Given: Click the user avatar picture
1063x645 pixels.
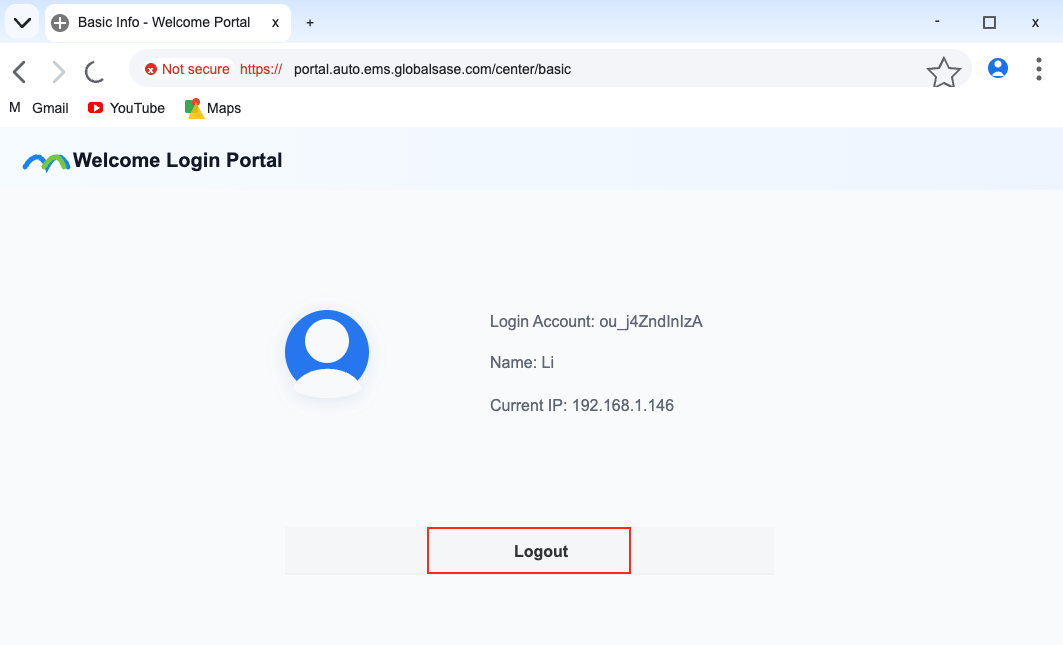Looking at the screenshot, I should (327, 353).
